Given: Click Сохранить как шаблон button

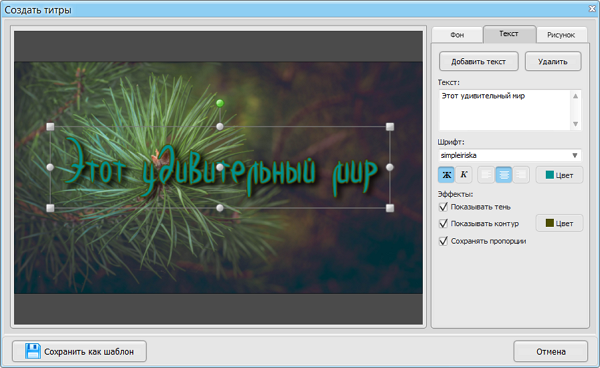Looking at the screenshot, I should 79,351.
